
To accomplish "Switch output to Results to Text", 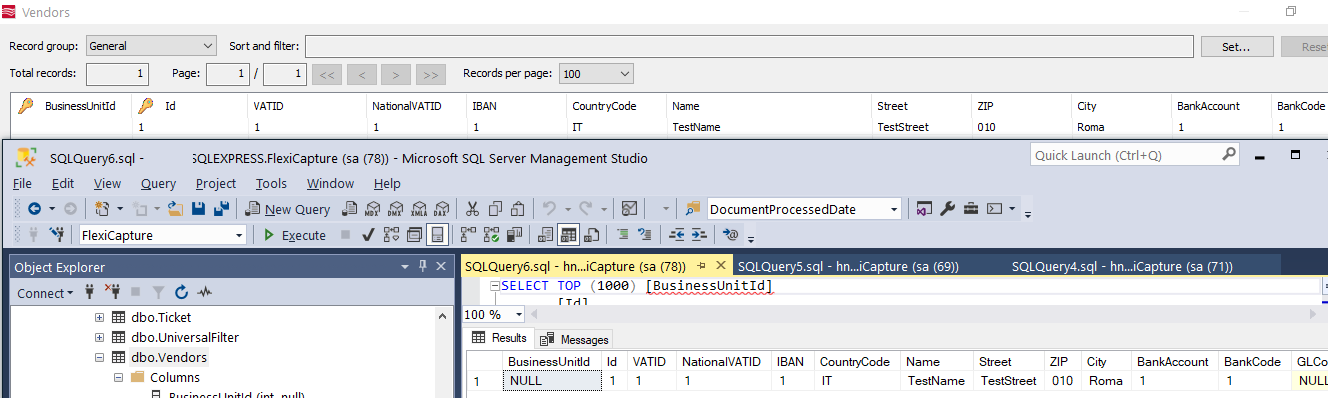I will pyautogui.click(x=544, y=235).
